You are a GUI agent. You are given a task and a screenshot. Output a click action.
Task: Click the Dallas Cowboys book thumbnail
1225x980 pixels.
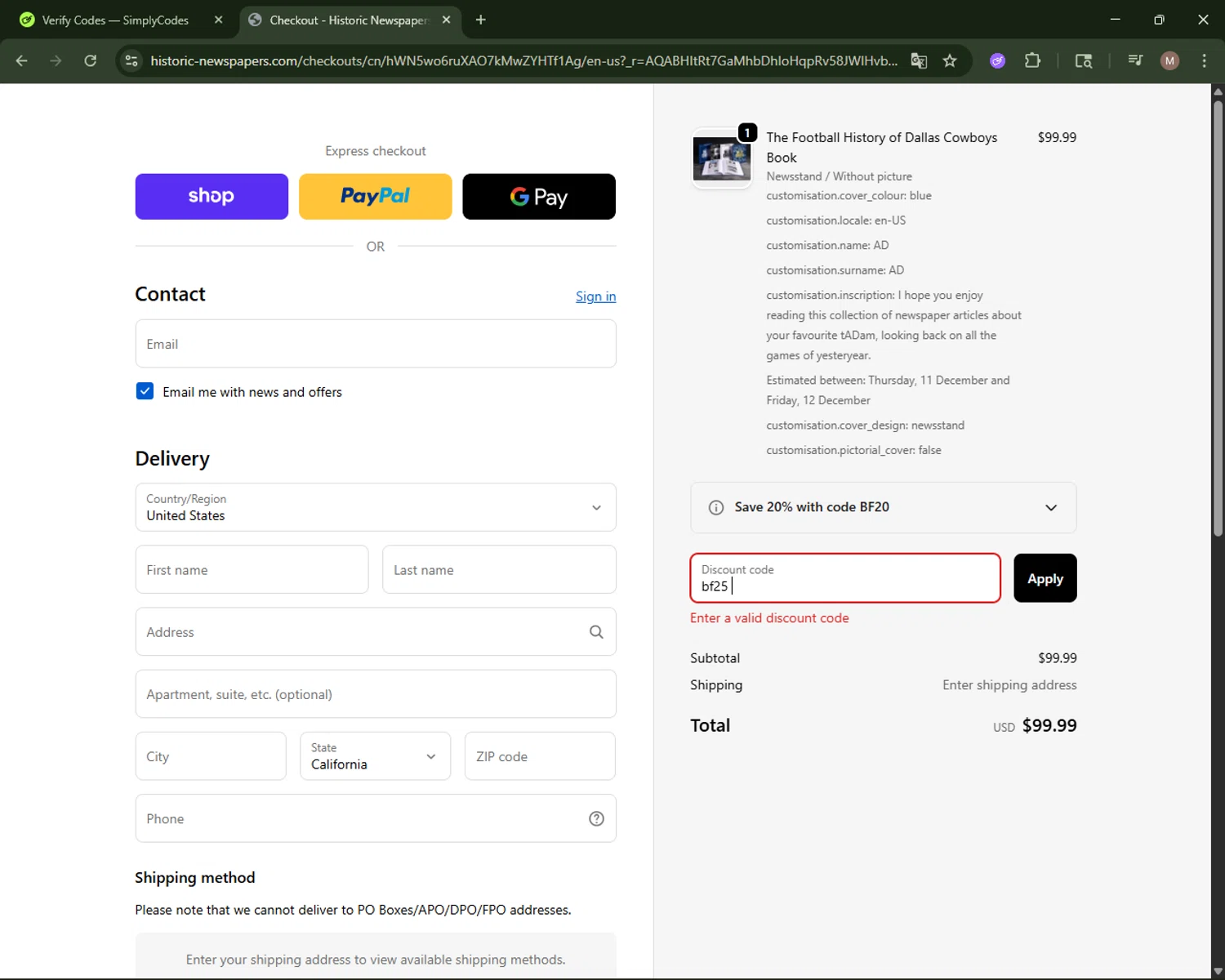[x=722, y=158]
